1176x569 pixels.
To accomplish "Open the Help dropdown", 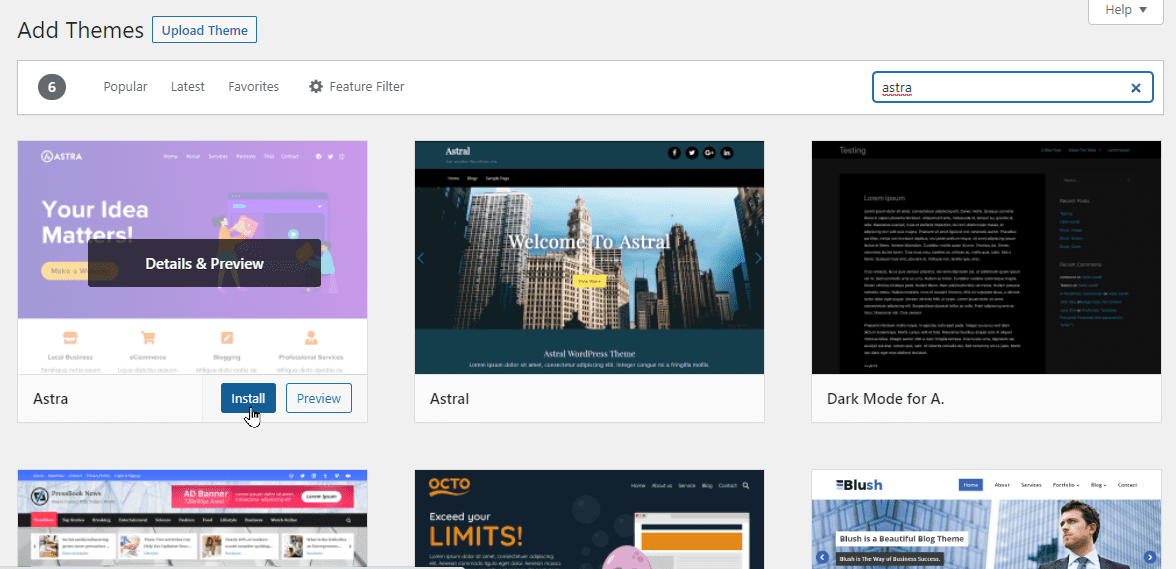I will (1126, 10).
